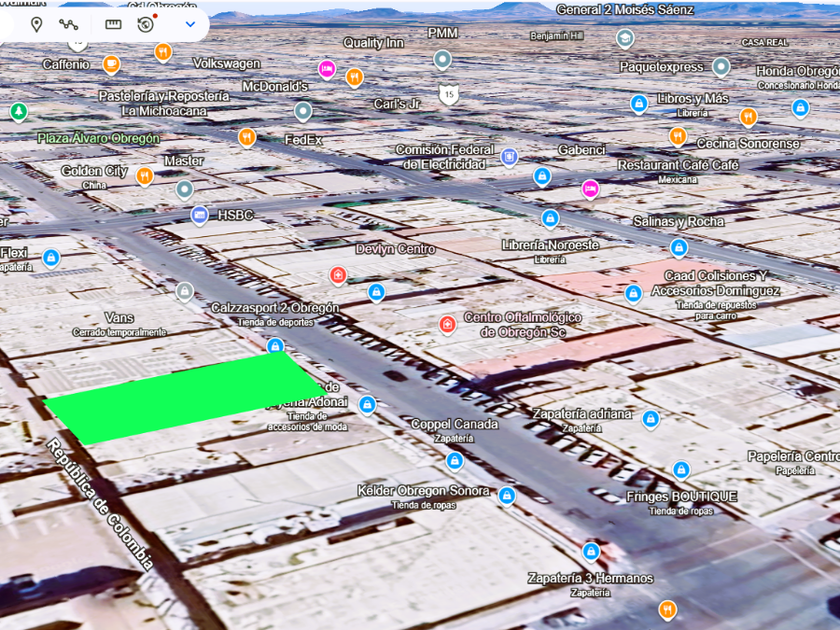Click the Coppel Canada shopping pin

click(455, 460)
